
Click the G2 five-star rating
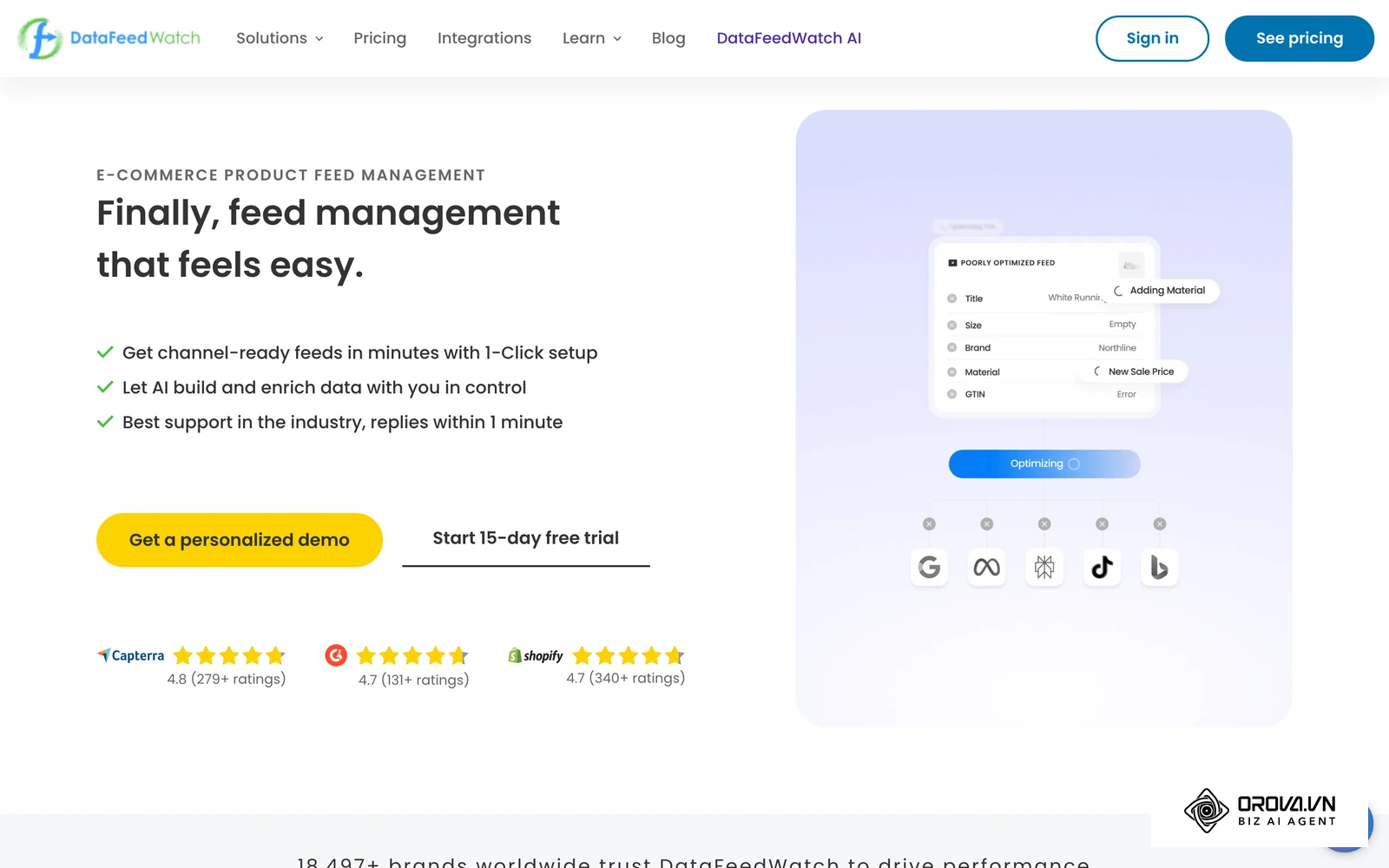412,655
